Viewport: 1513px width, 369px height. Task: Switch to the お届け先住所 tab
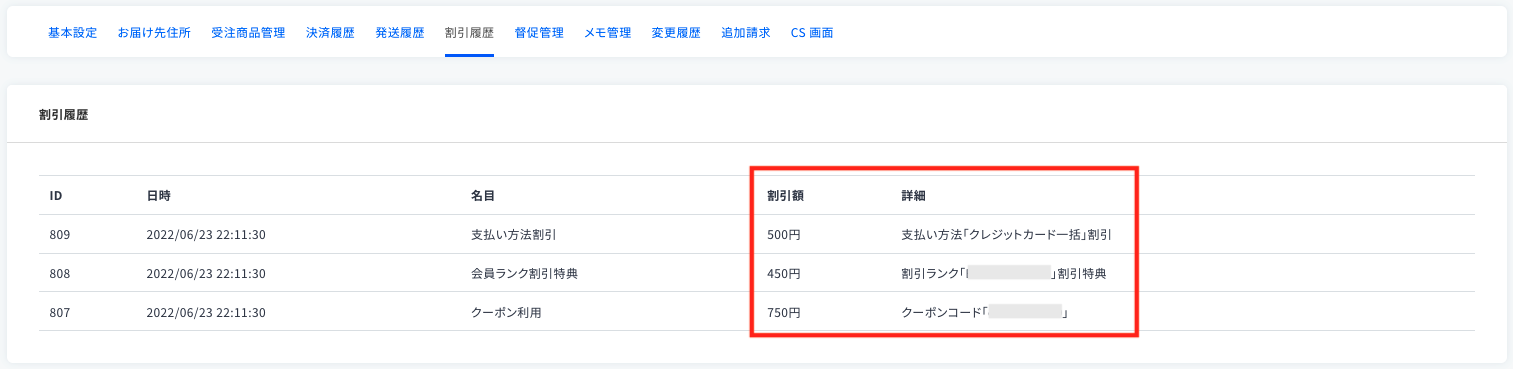point(154,33)
